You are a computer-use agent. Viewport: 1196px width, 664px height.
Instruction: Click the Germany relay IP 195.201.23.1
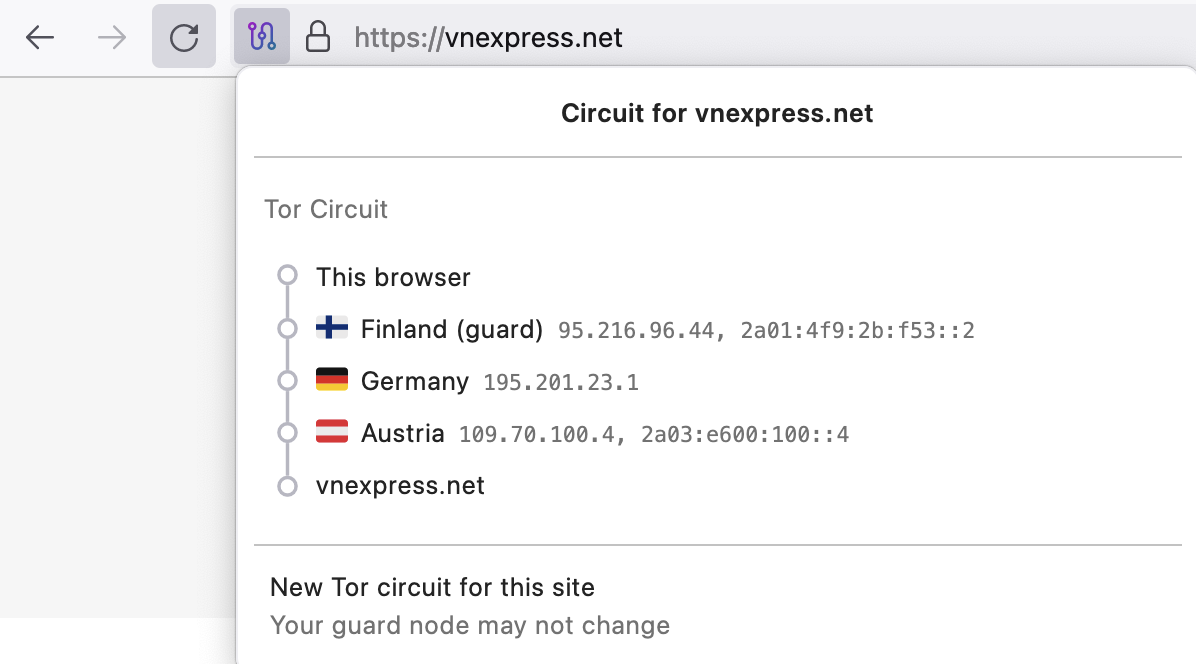(560, 382)
